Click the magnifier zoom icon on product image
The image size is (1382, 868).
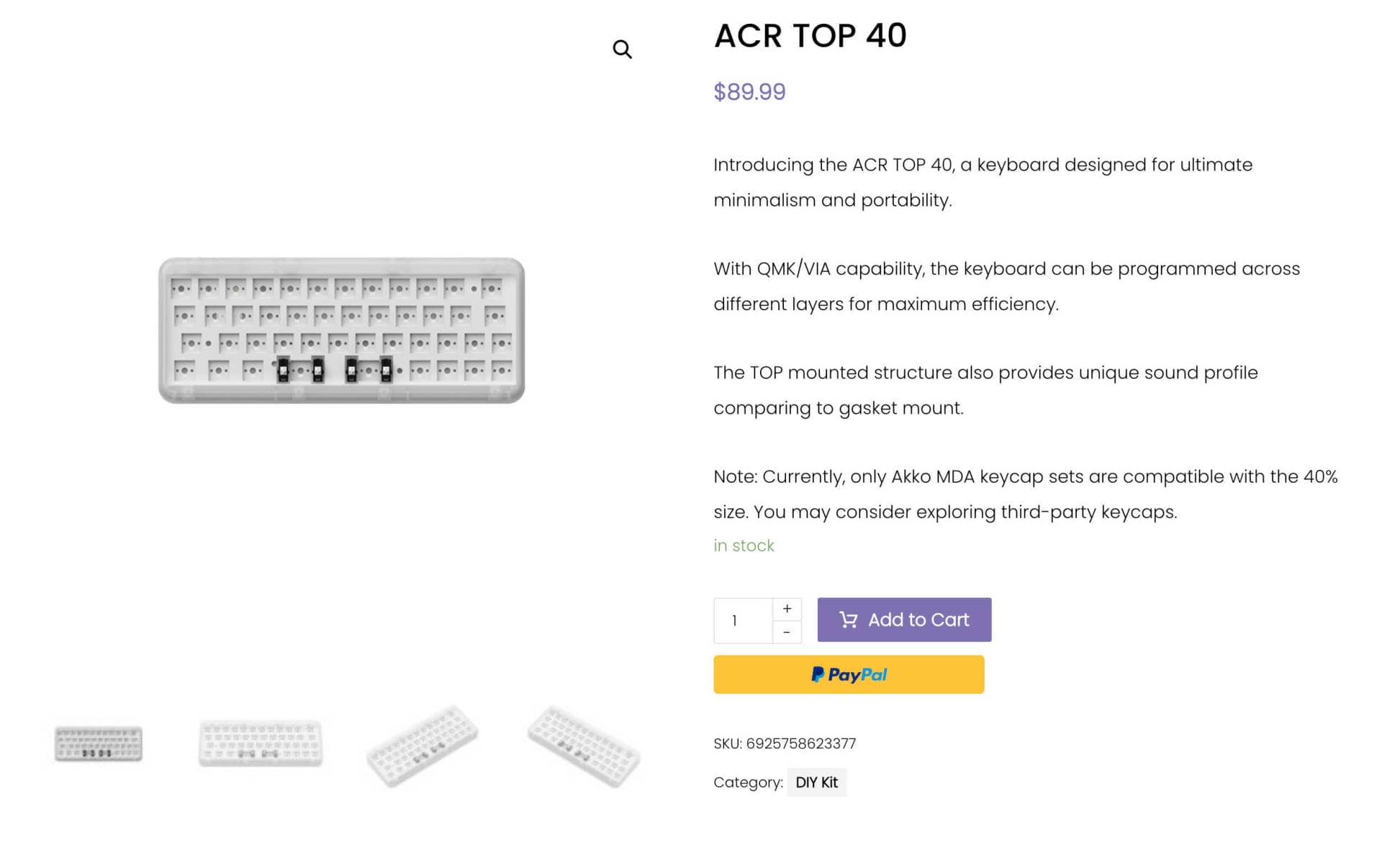point(622,49)
